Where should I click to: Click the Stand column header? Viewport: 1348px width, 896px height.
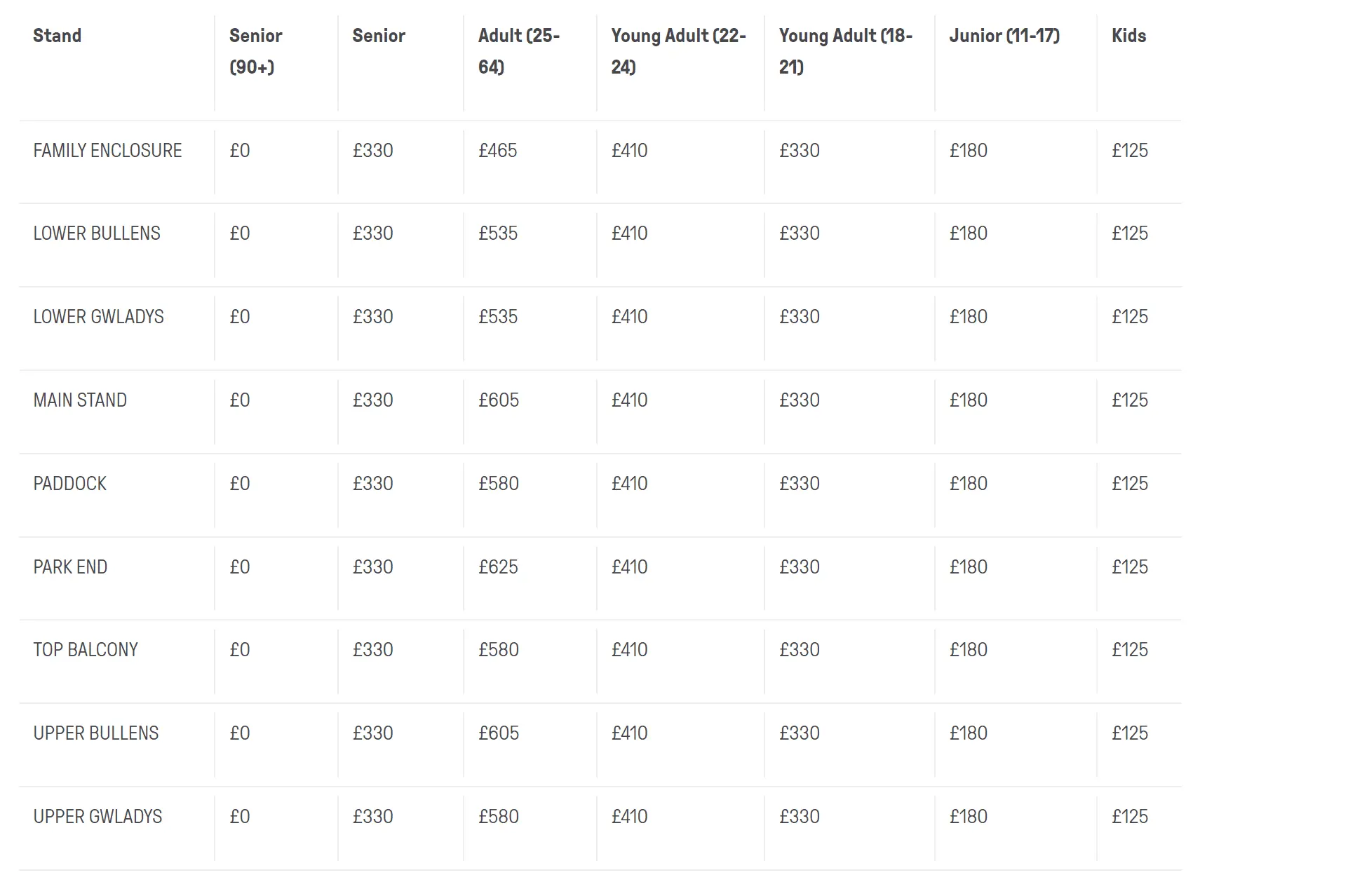point(58,36)
